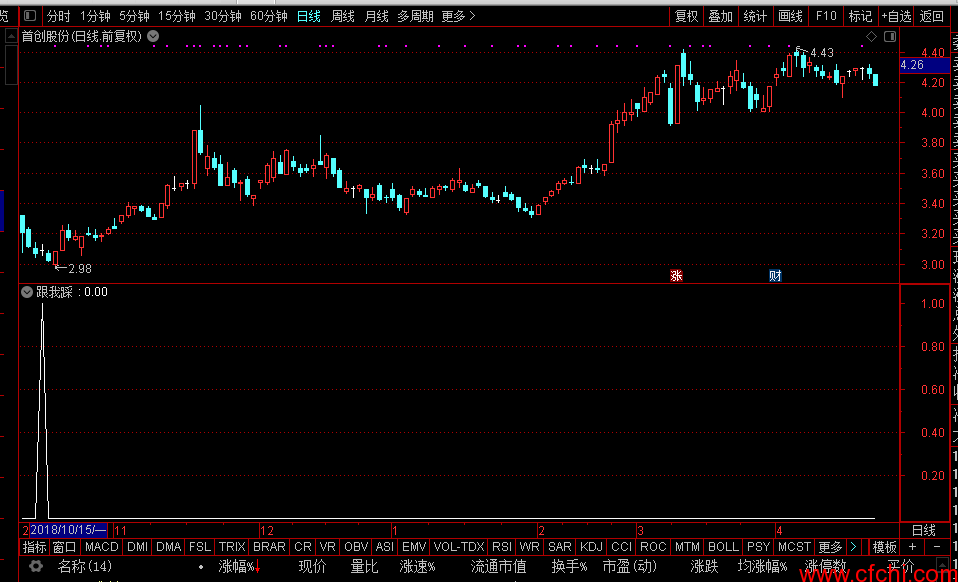Click the 窗口 window button
The width and height of the screenshot is (958, 582).
point(64,547)
